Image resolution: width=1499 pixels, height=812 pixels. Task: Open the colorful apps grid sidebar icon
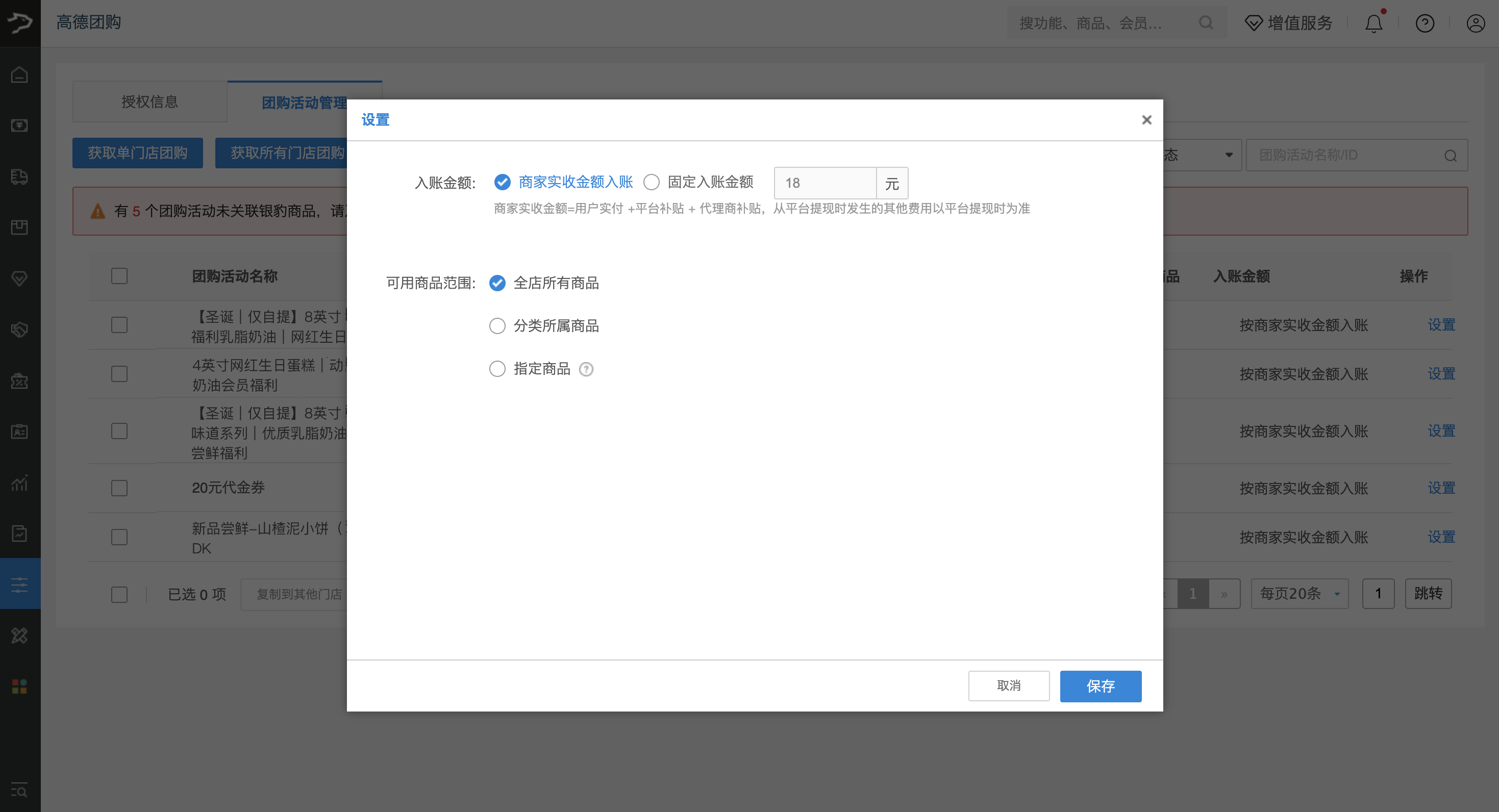(x=19, y=687)
